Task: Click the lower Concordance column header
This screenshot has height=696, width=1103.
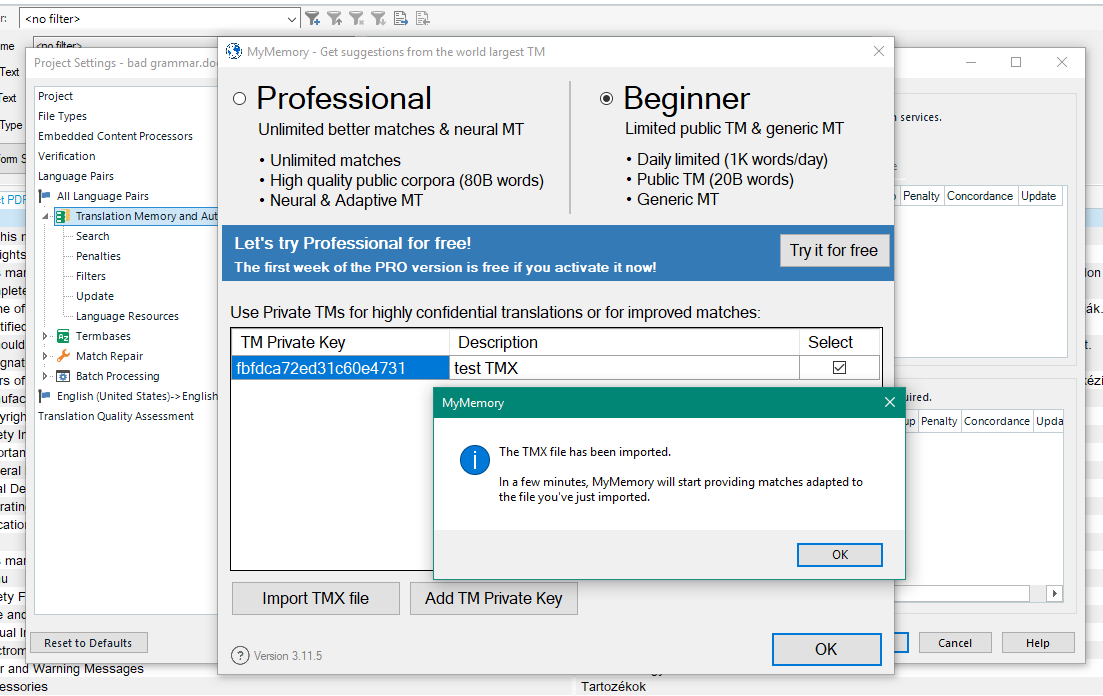Action: pyautogui.click(x=997, y=421)
